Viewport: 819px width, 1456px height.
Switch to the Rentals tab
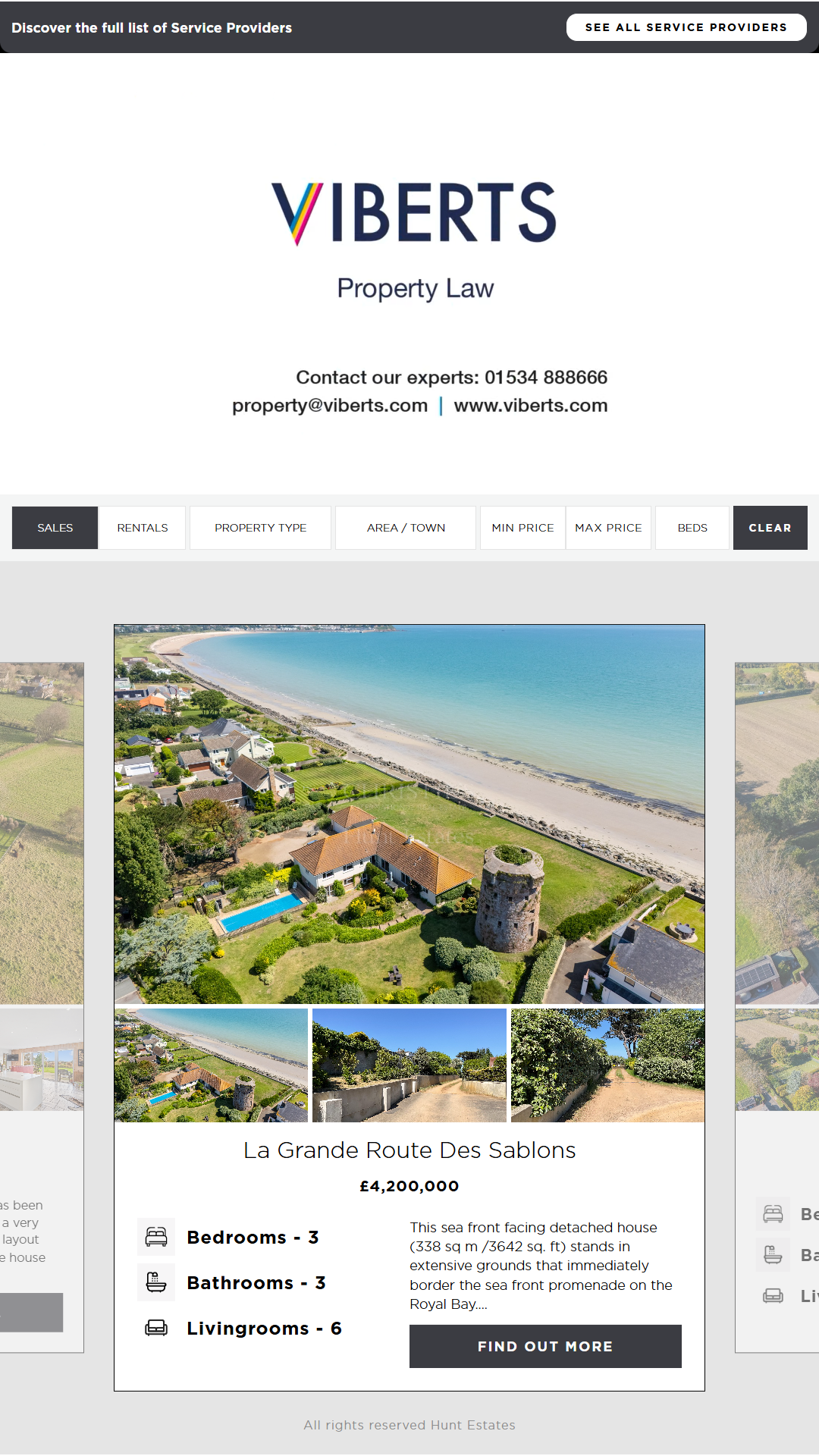[x=143, y=528]
